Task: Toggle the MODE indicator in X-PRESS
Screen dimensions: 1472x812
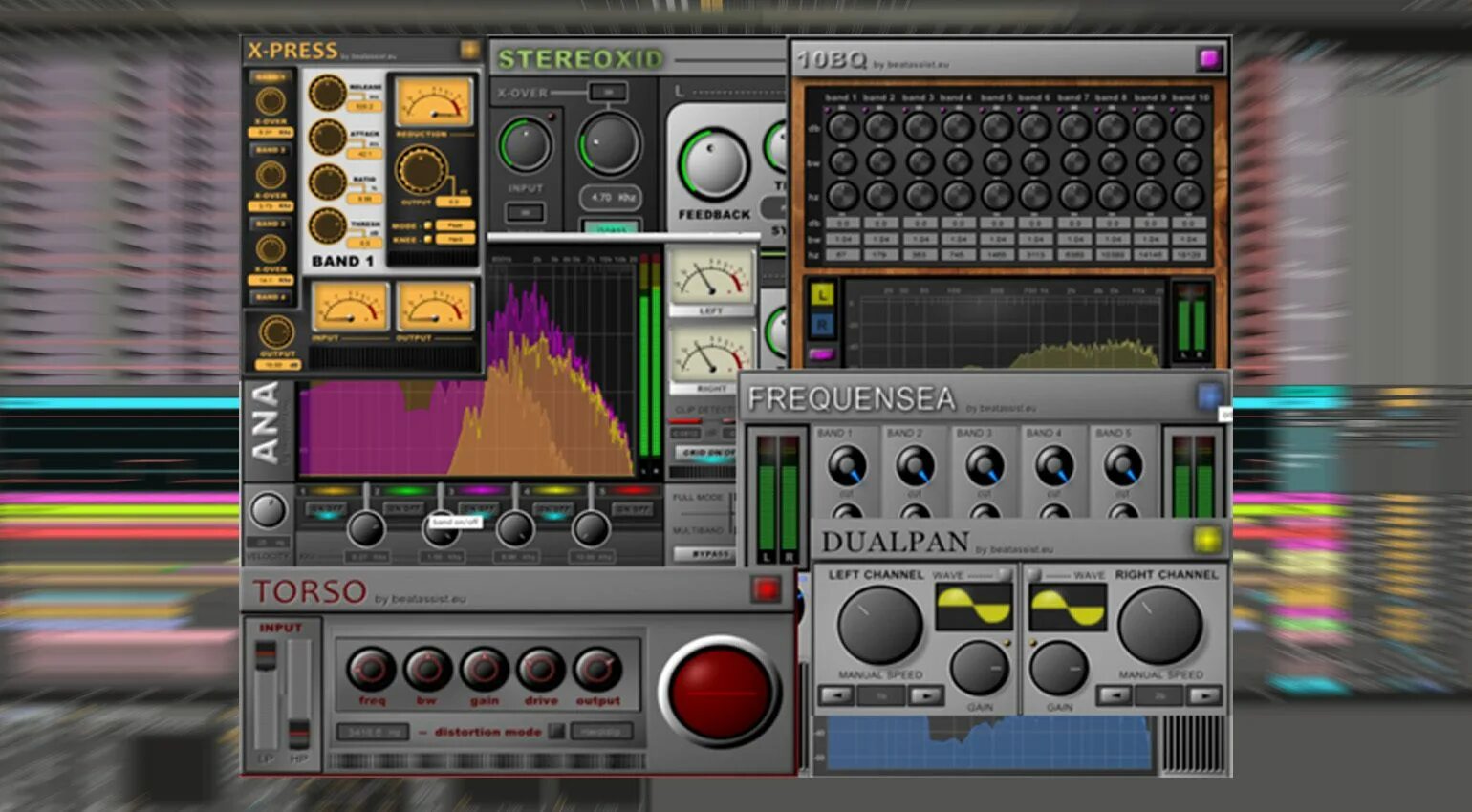Action: (428, 226)
